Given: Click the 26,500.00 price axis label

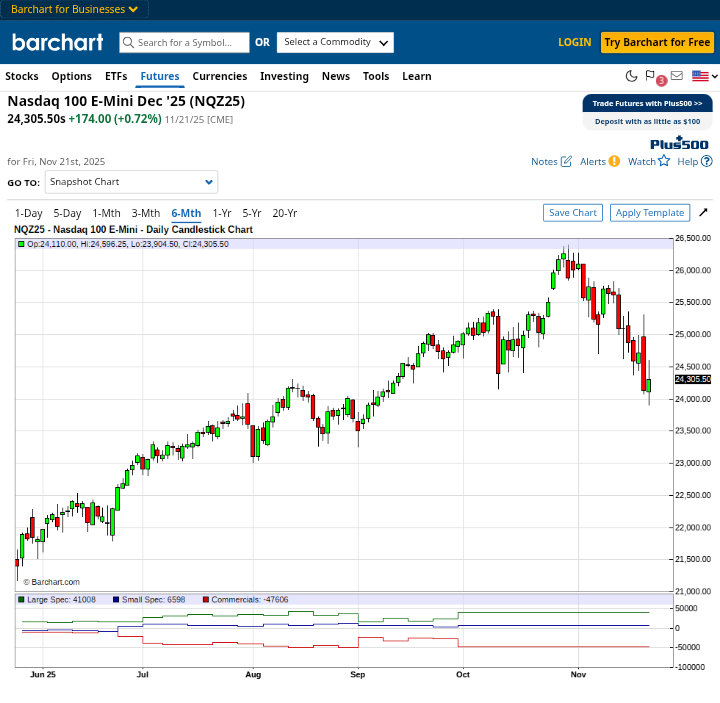Looking at the screenshot, I should pyautogui.click(x=692, y=238).
